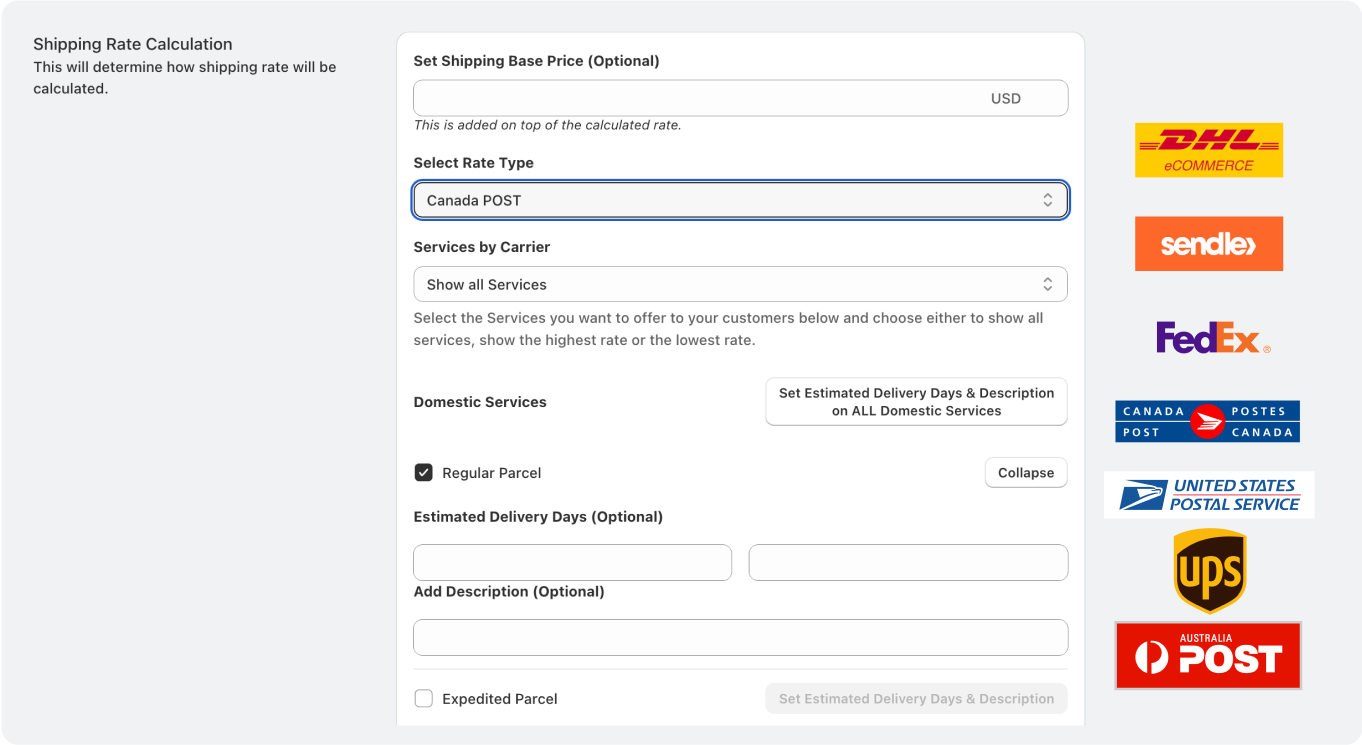Click the Australia Post logo
Image resolution: width=1362 pixels, height=745 pixels.
click(x=1208, y=655)
